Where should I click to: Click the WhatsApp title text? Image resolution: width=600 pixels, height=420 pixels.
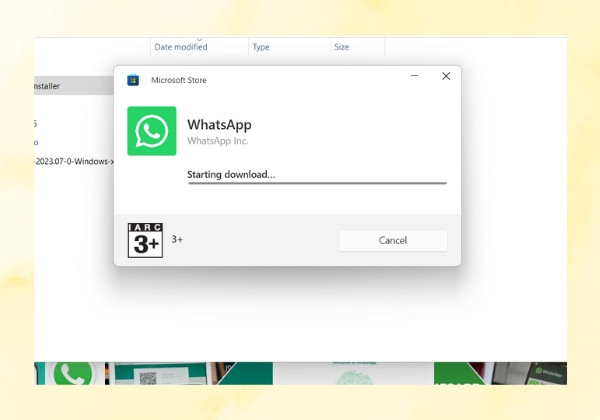click(219, 125)
